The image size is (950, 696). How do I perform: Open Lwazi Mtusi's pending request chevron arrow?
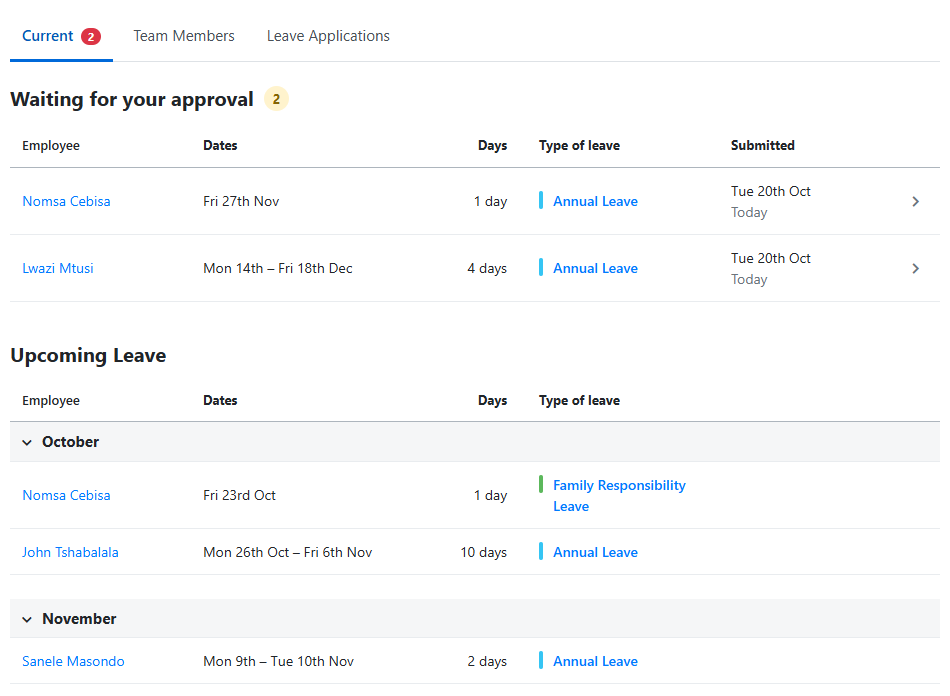coord(915,268)
